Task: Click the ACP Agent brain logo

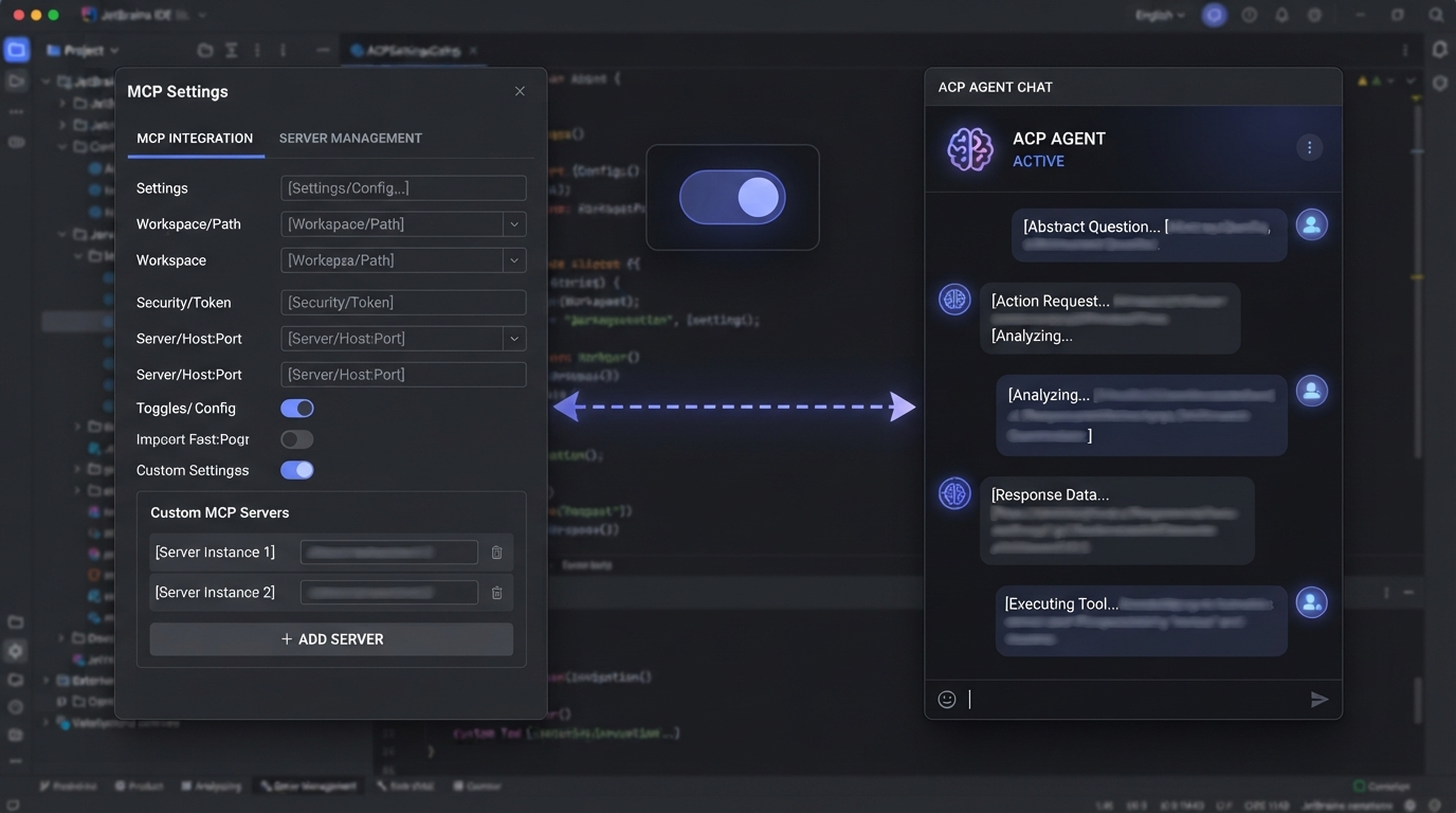Action: [970, 149]
